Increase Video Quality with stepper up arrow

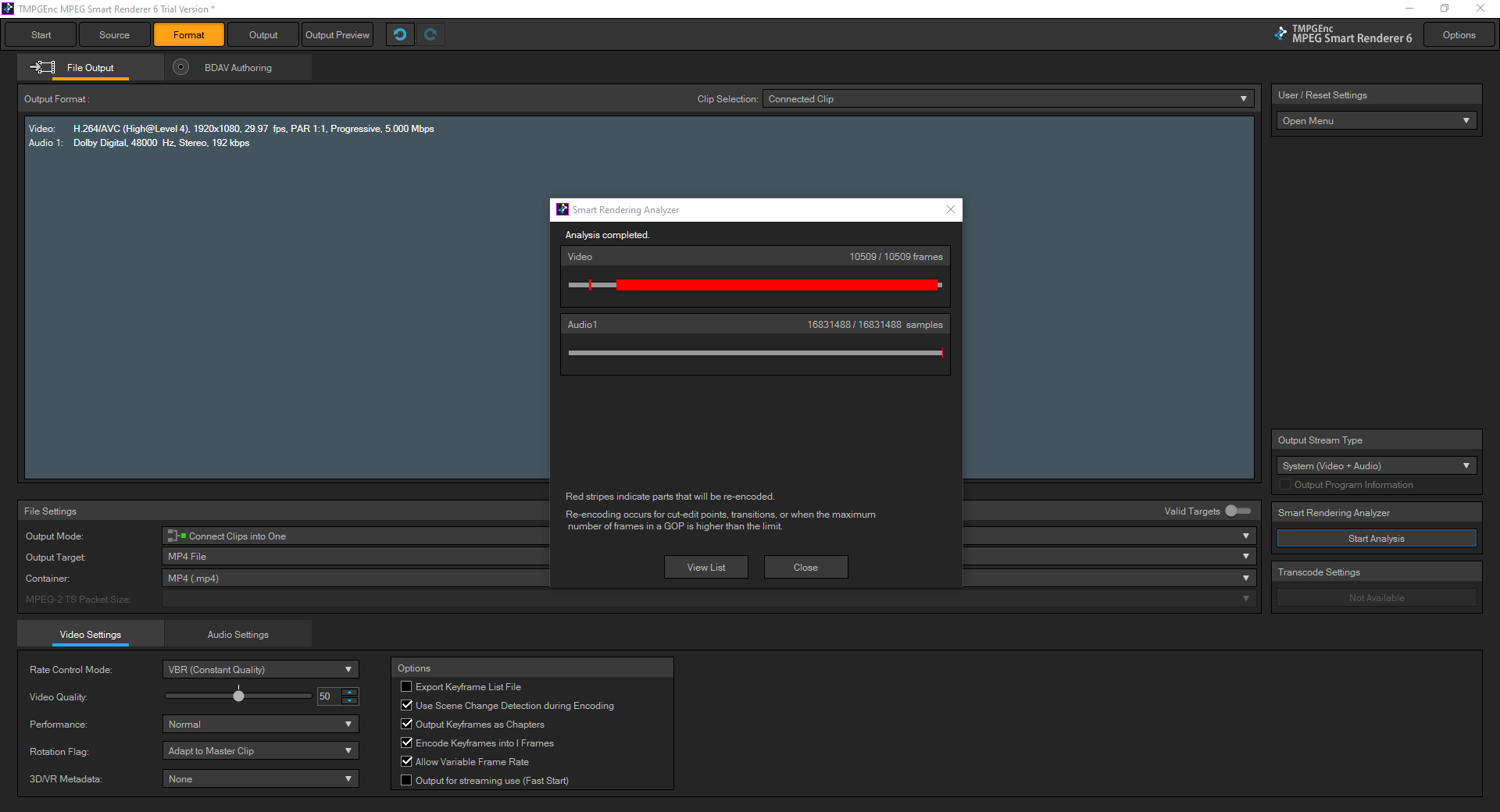pos(350,692)
